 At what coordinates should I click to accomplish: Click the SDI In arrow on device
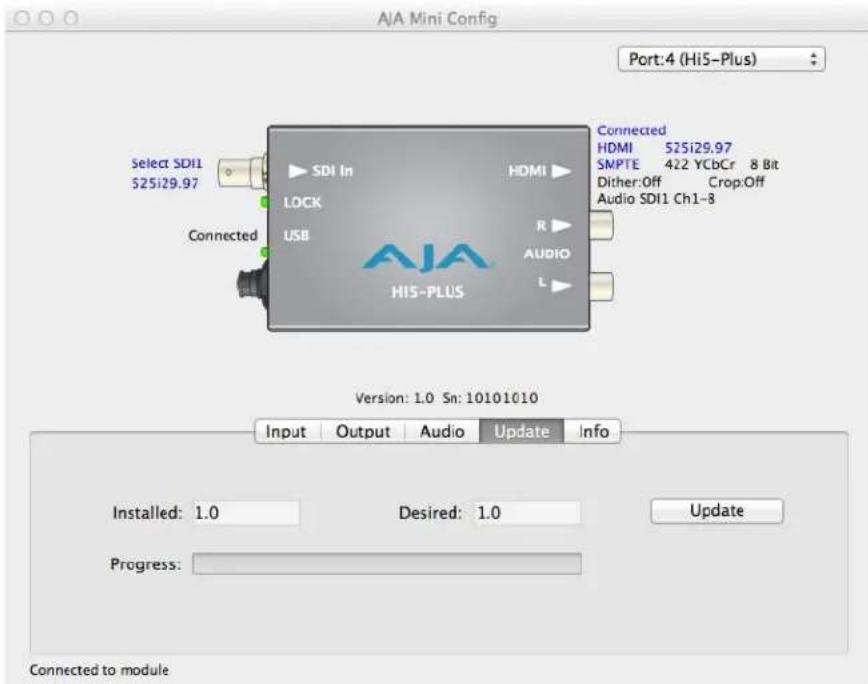tap(298, 171)
